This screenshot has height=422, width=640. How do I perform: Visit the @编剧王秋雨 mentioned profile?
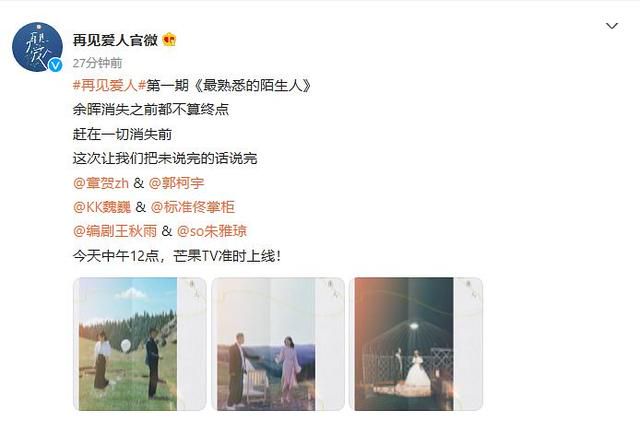coord(115,231)
